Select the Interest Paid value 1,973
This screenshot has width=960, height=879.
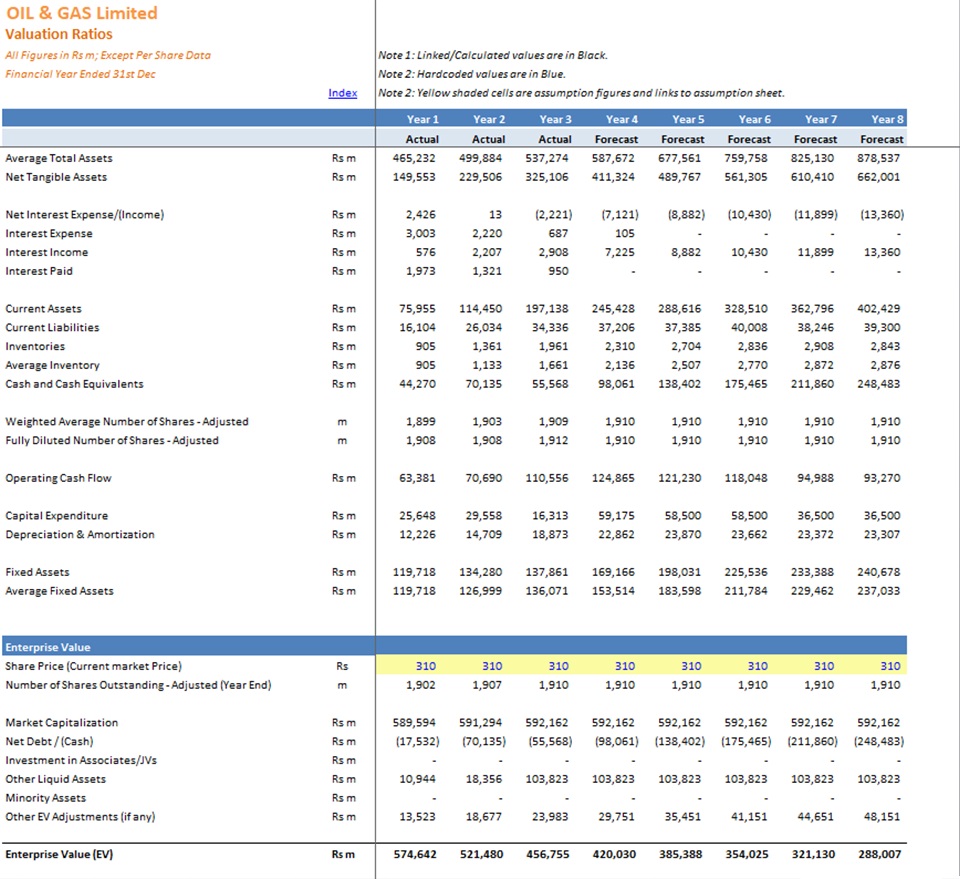point(421,271)
